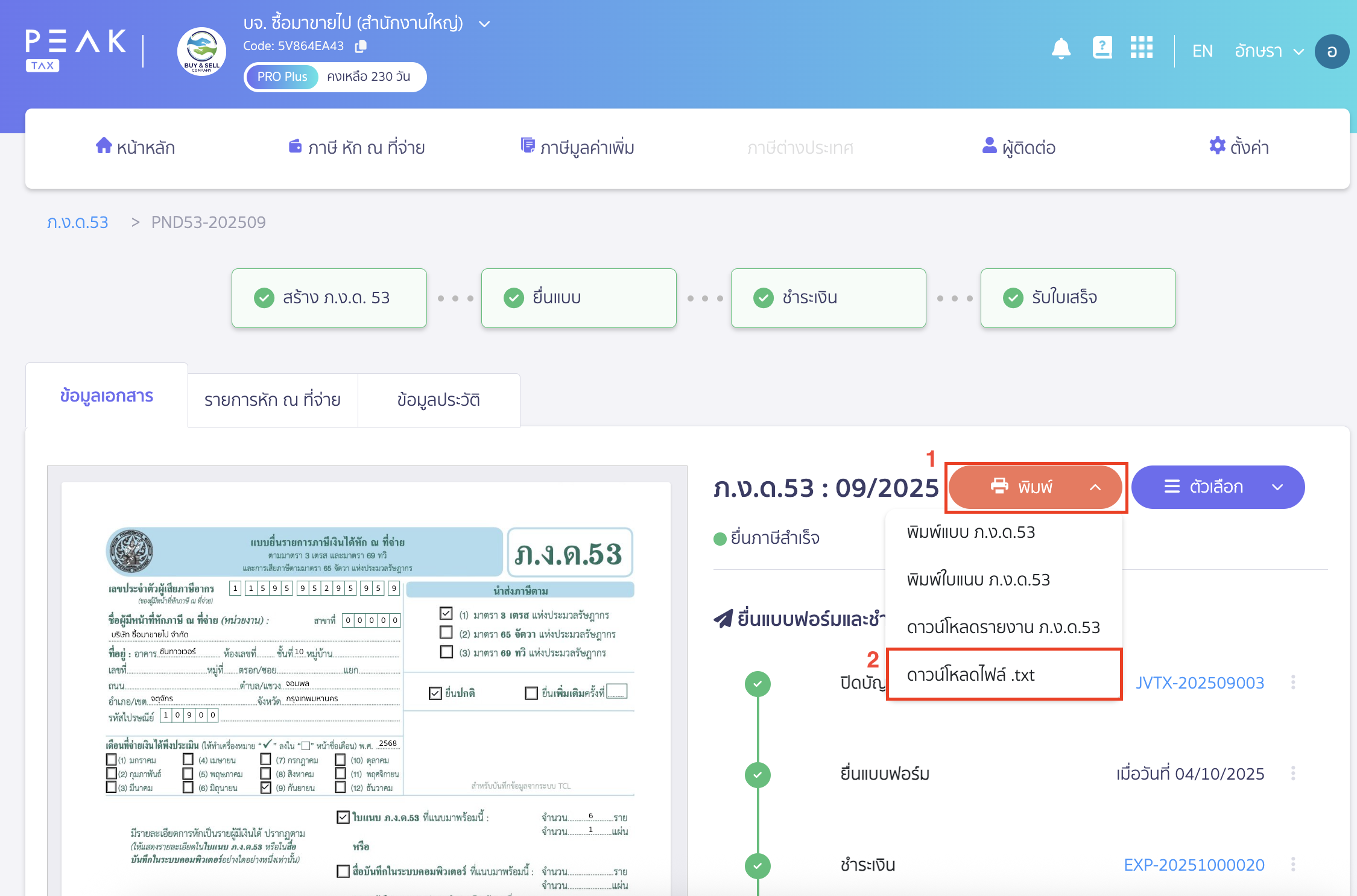This screenshot has height=896, width=1357.
Task: Open the notification bell icon
Action: [1061, 49]
